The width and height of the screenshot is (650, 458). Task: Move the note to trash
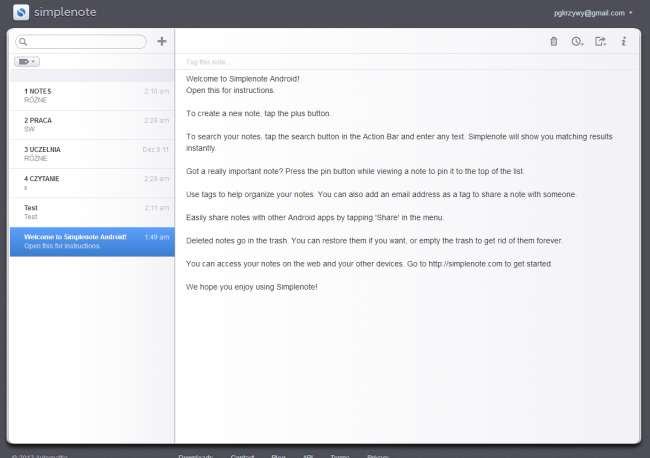tap(553, 41)
